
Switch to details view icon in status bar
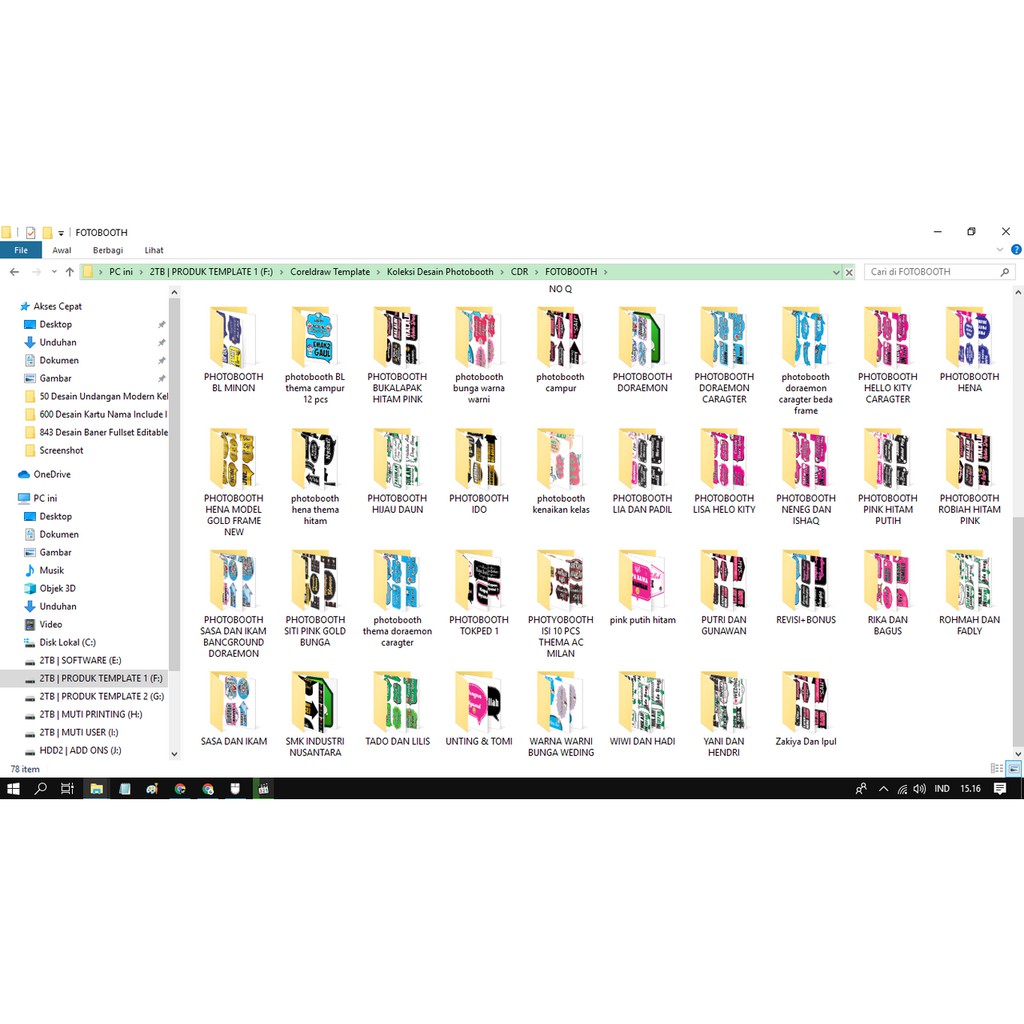(996, 768)
